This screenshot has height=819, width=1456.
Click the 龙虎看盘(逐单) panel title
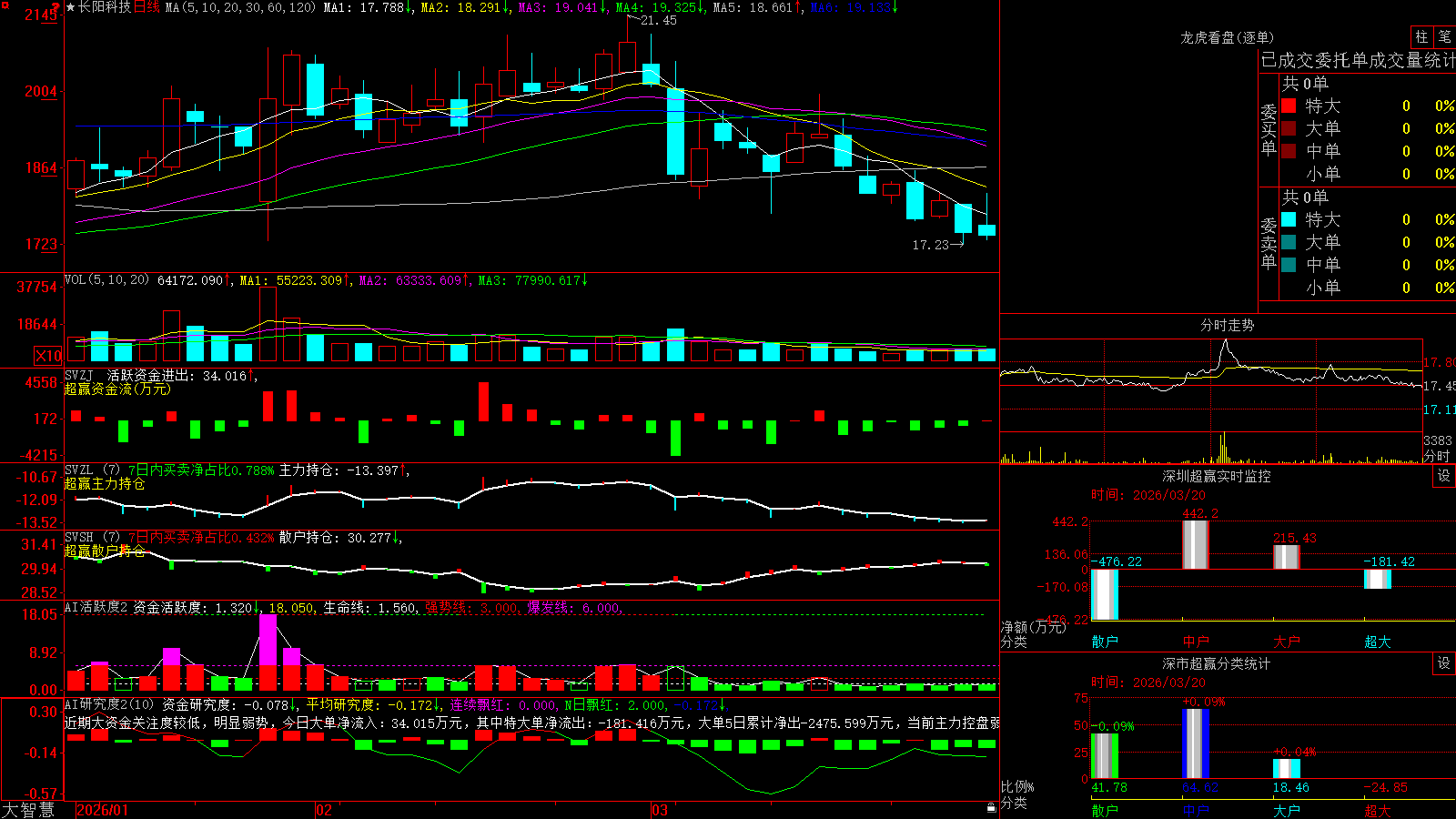coord(1227,37)
